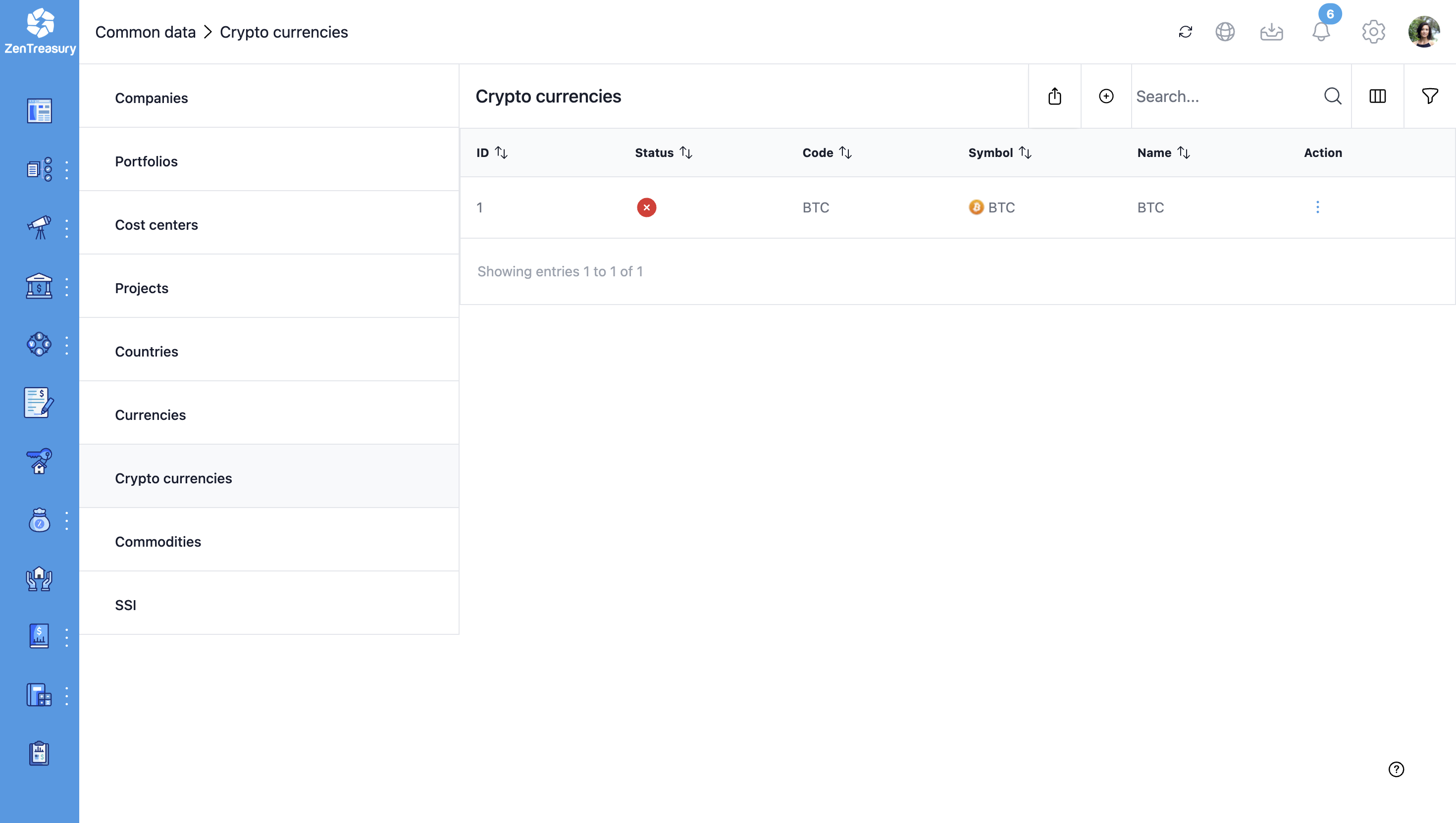Open the filter funnel icon
Viewport: 1456px width, 823px height.
coord(1429,96)
